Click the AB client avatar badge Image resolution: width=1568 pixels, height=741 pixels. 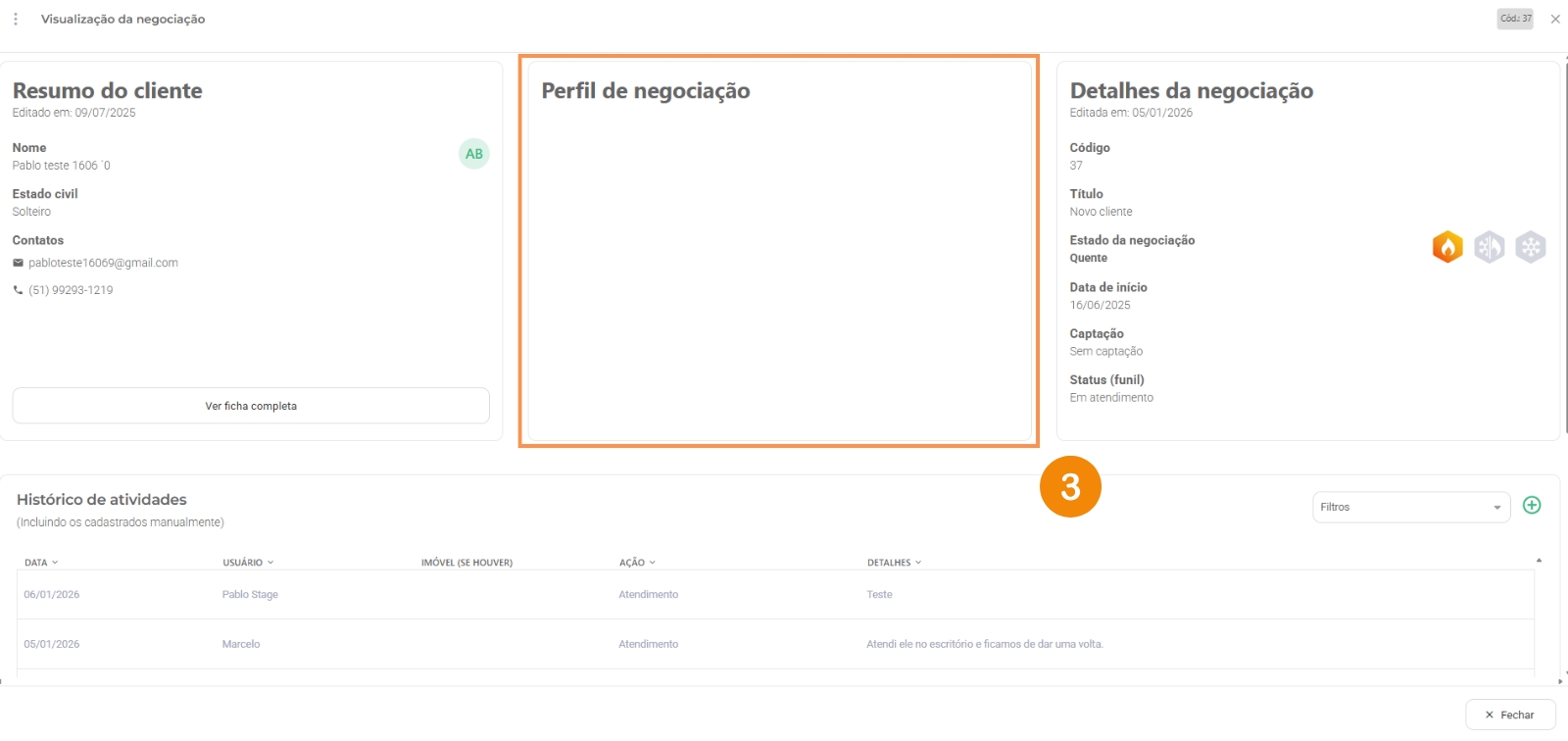(474, 154)
